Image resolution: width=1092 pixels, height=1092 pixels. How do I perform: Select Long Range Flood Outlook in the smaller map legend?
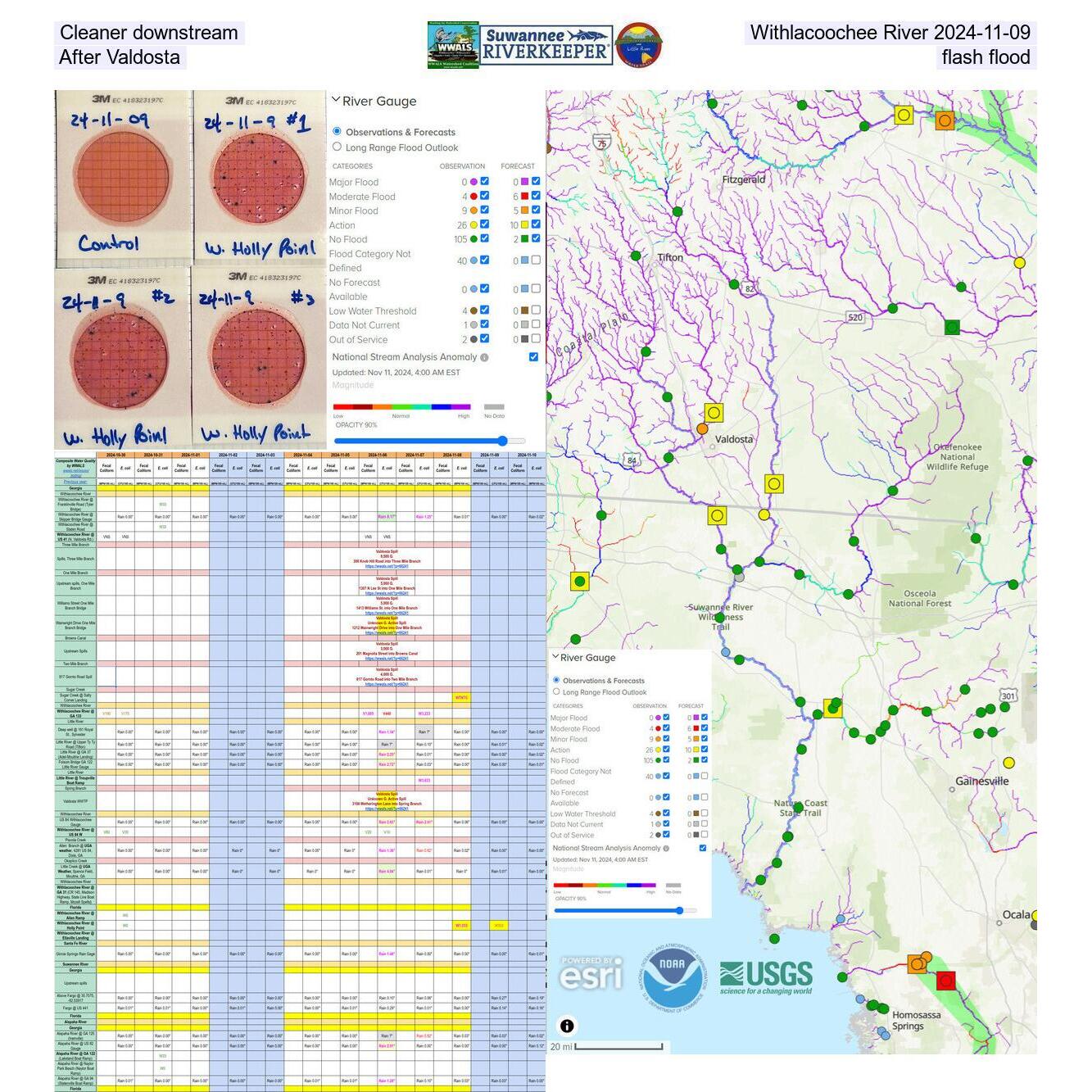tap(556, 691)
